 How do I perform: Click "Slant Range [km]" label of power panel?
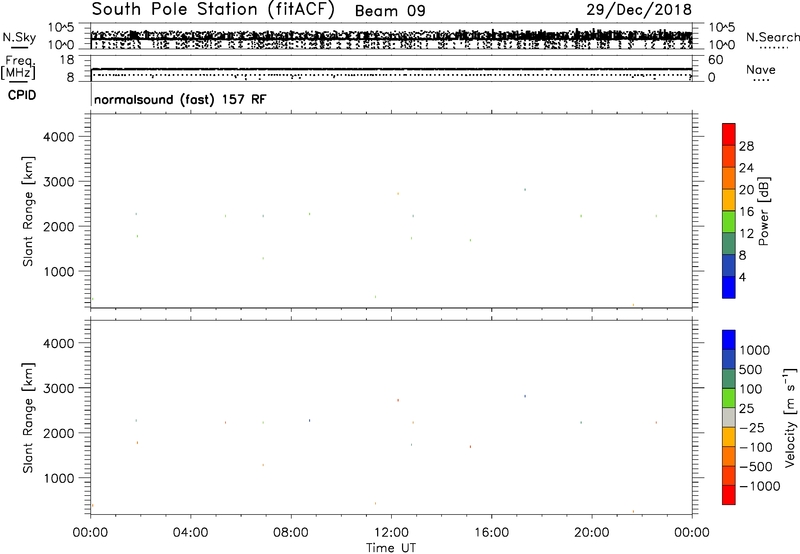[28, 211]
